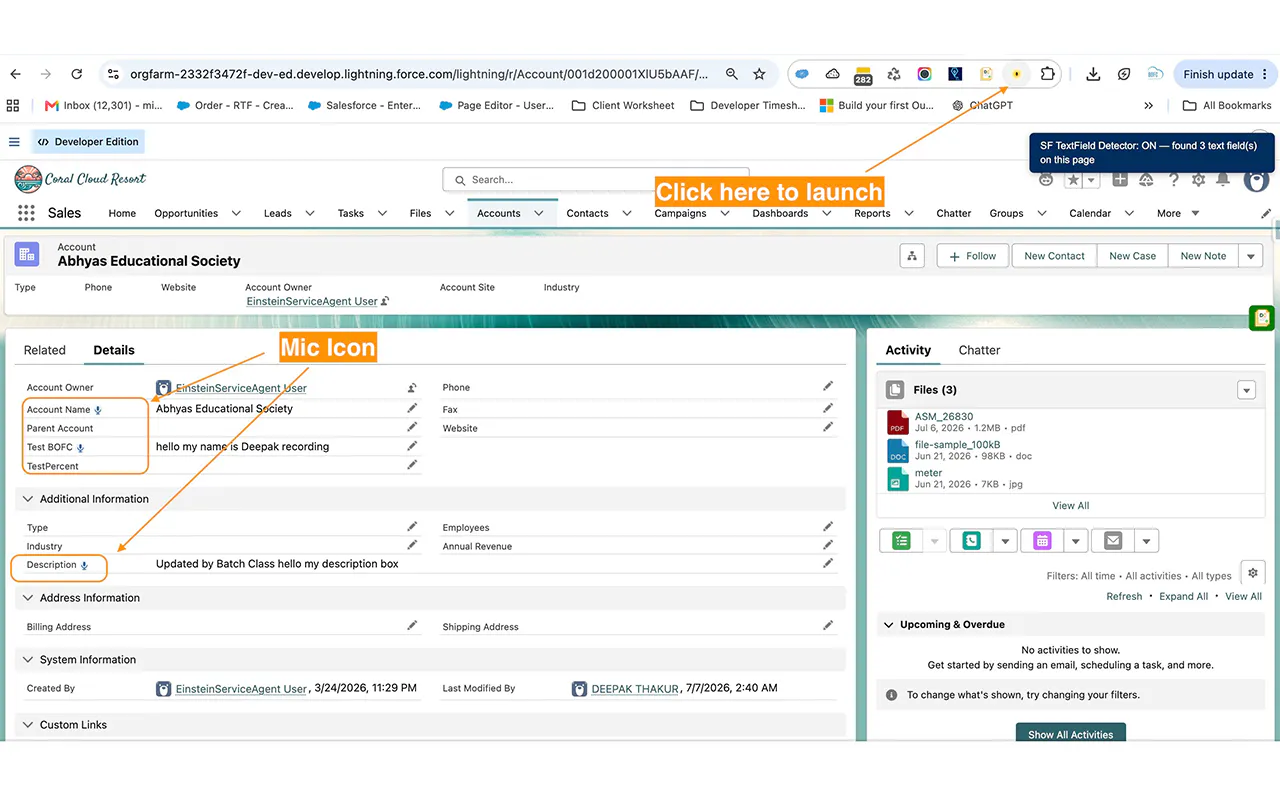
Task: Edit the Account Name field with pencil icon
Action: (x=412, y=408)
